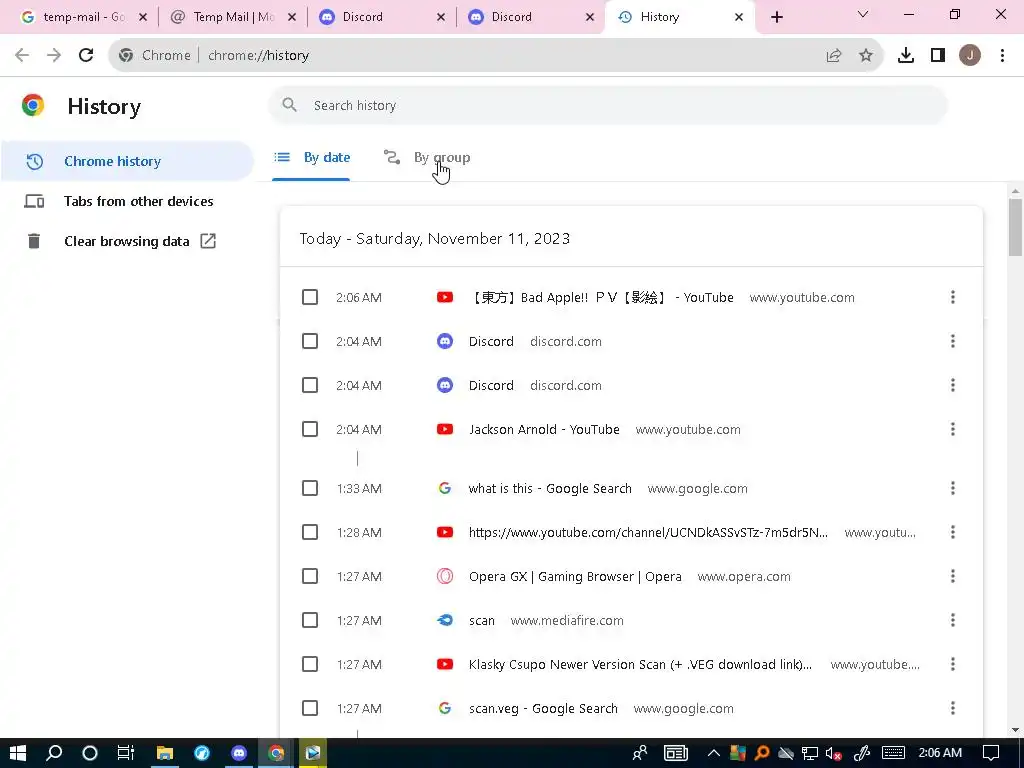Check the 1:28 AM YouTube channel checkbox
1024x768 pixels.
[310, 532]
